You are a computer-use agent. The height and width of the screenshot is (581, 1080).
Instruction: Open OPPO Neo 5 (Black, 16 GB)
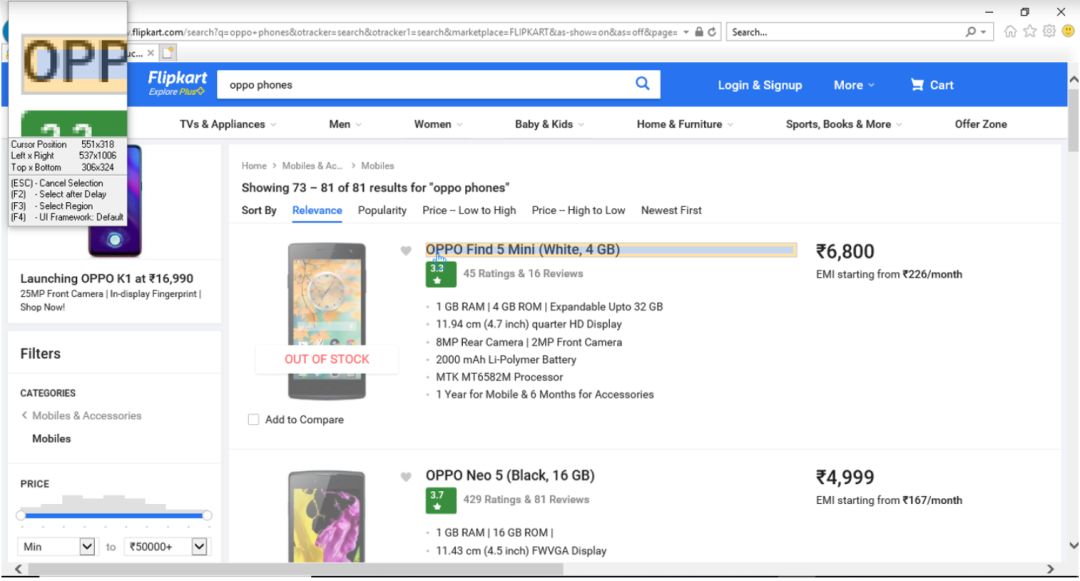click(x=510, y=475)
